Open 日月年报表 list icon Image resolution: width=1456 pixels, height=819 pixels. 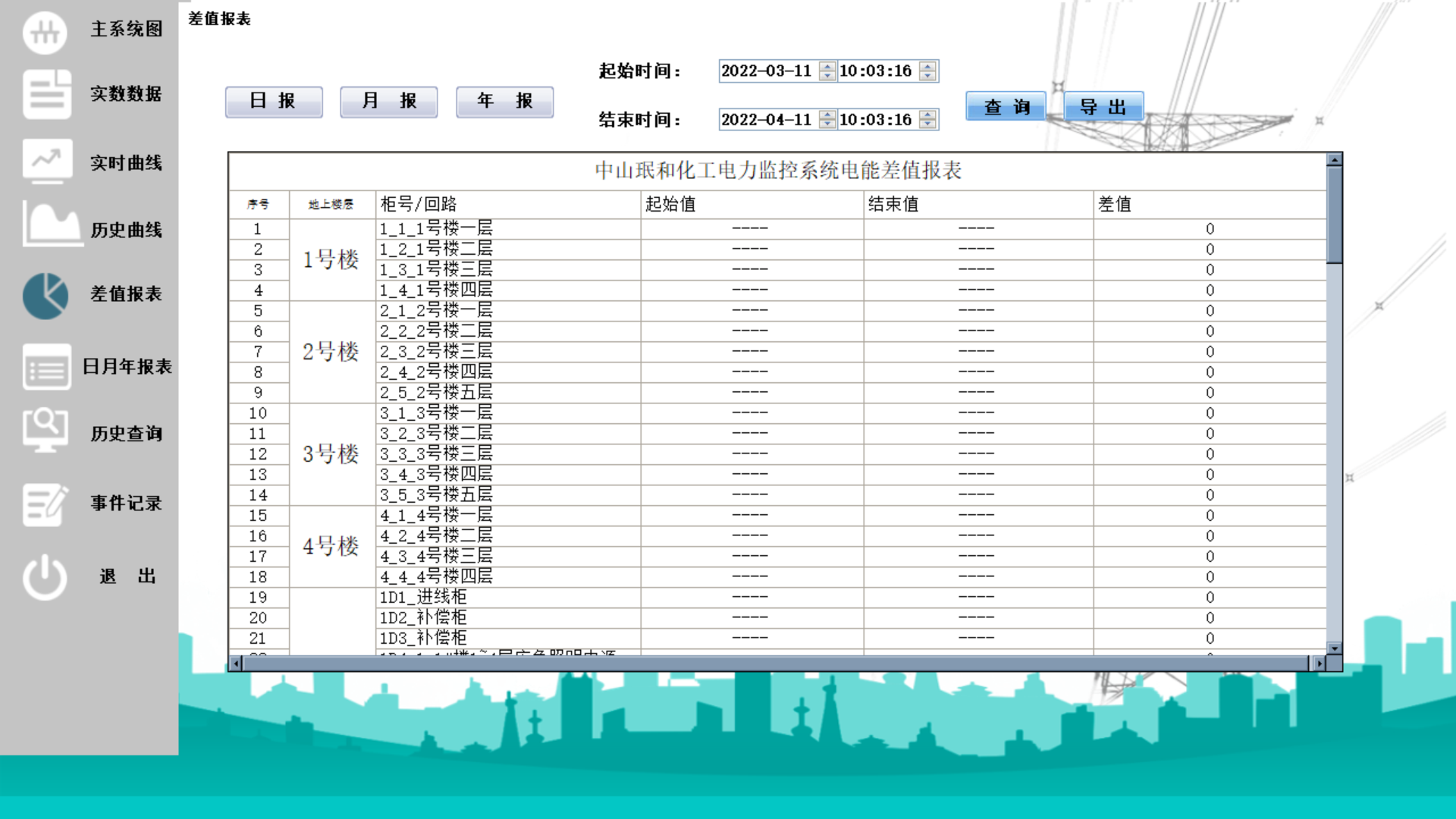pos(46,366)
